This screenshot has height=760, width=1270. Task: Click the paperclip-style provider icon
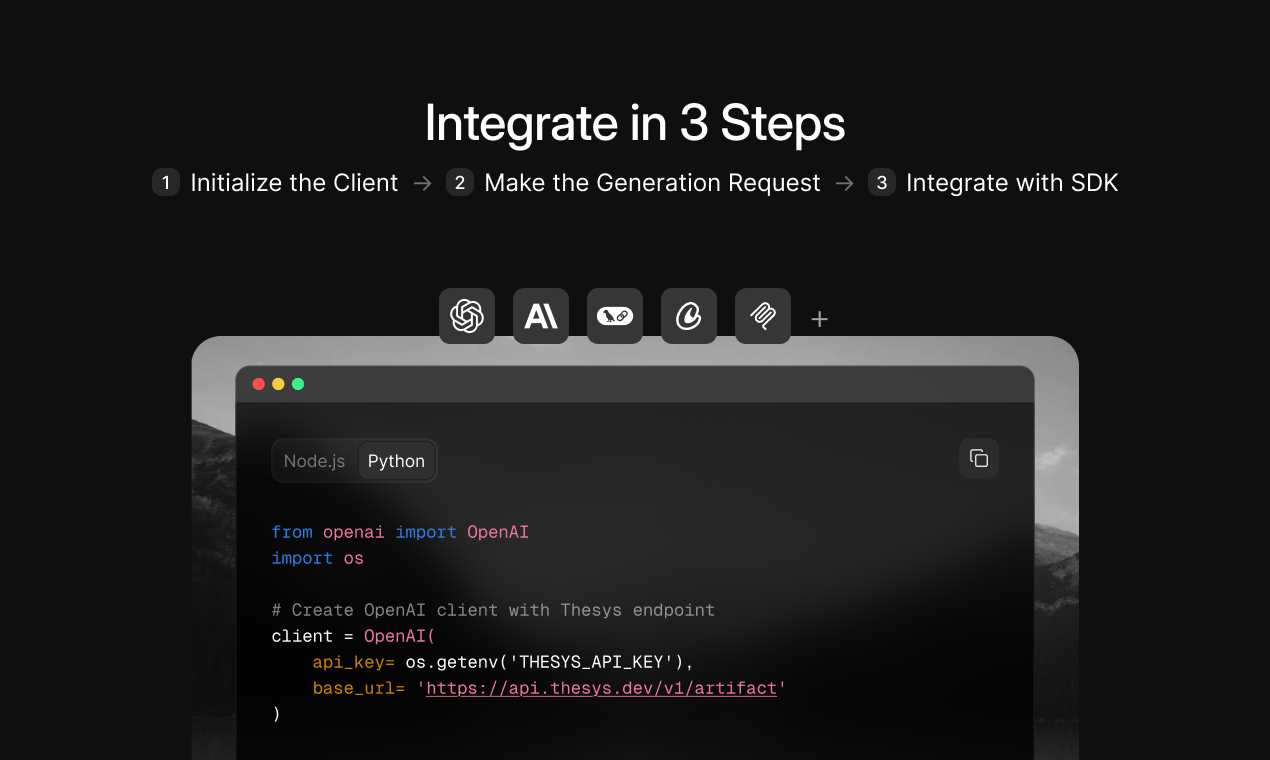pos(762,316)
